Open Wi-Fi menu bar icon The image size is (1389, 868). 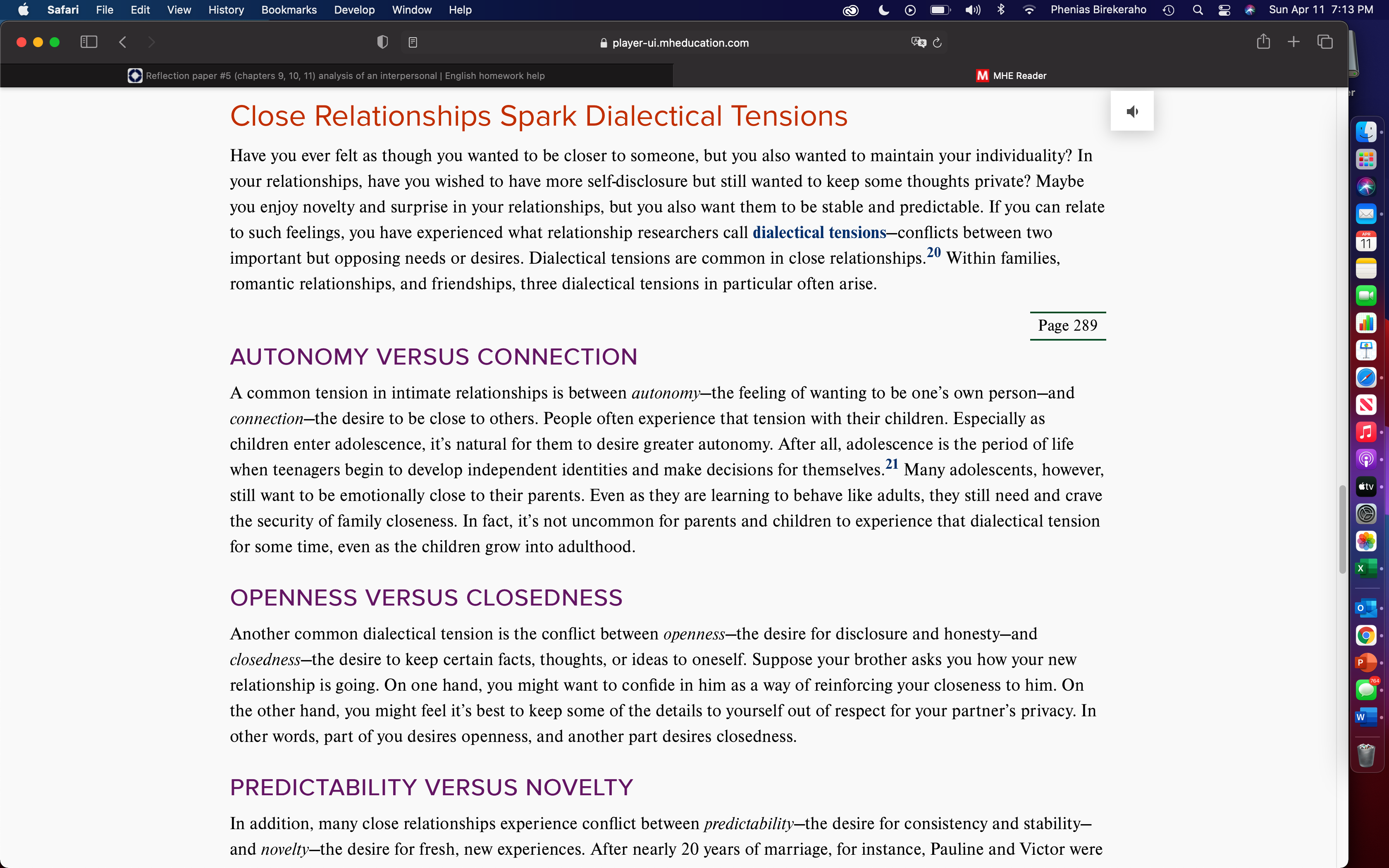point(1029,10)
